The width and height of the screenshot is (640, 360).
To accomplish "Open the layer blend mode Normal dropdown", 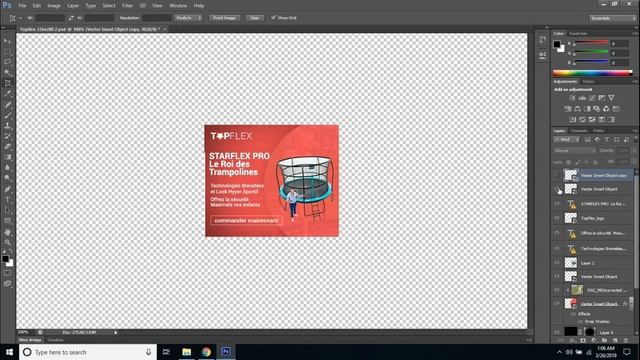I will (575, 151).
